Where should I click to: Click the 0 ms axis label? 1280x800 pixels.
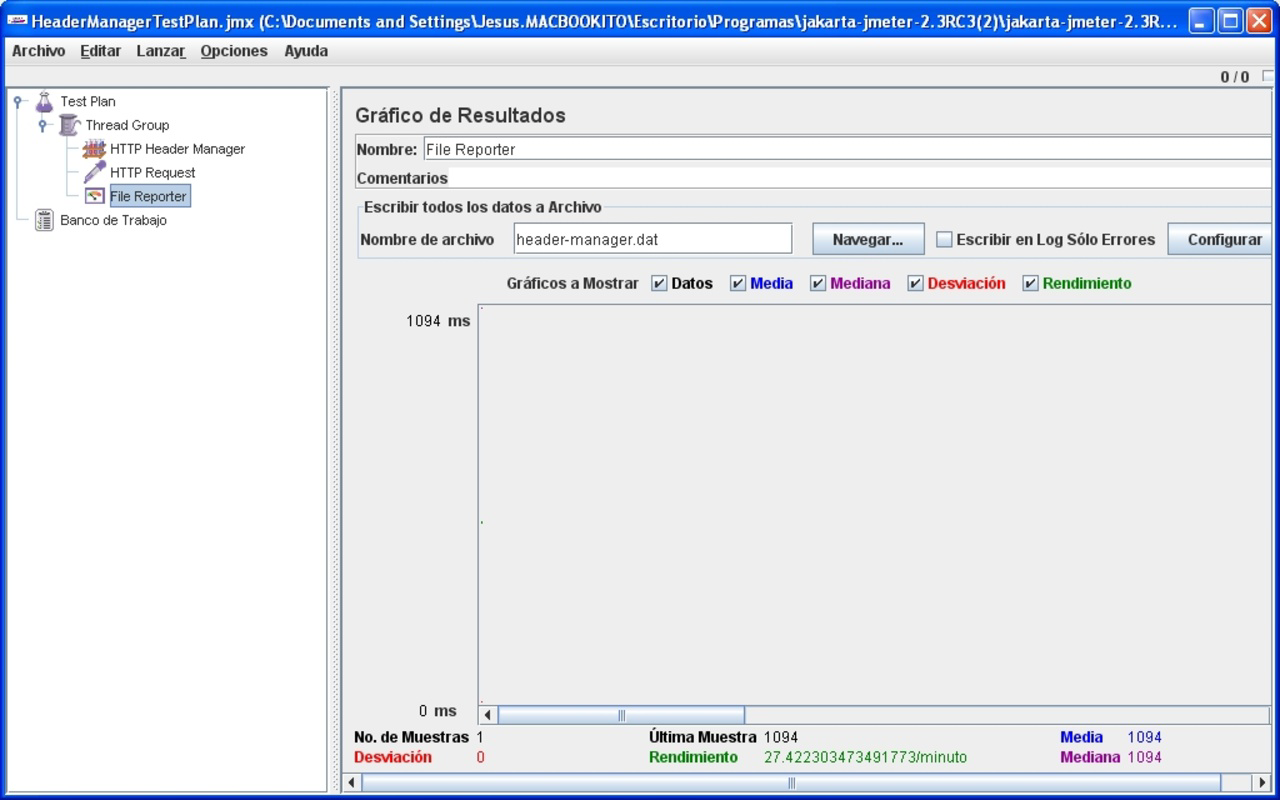(x=438, y=711)
